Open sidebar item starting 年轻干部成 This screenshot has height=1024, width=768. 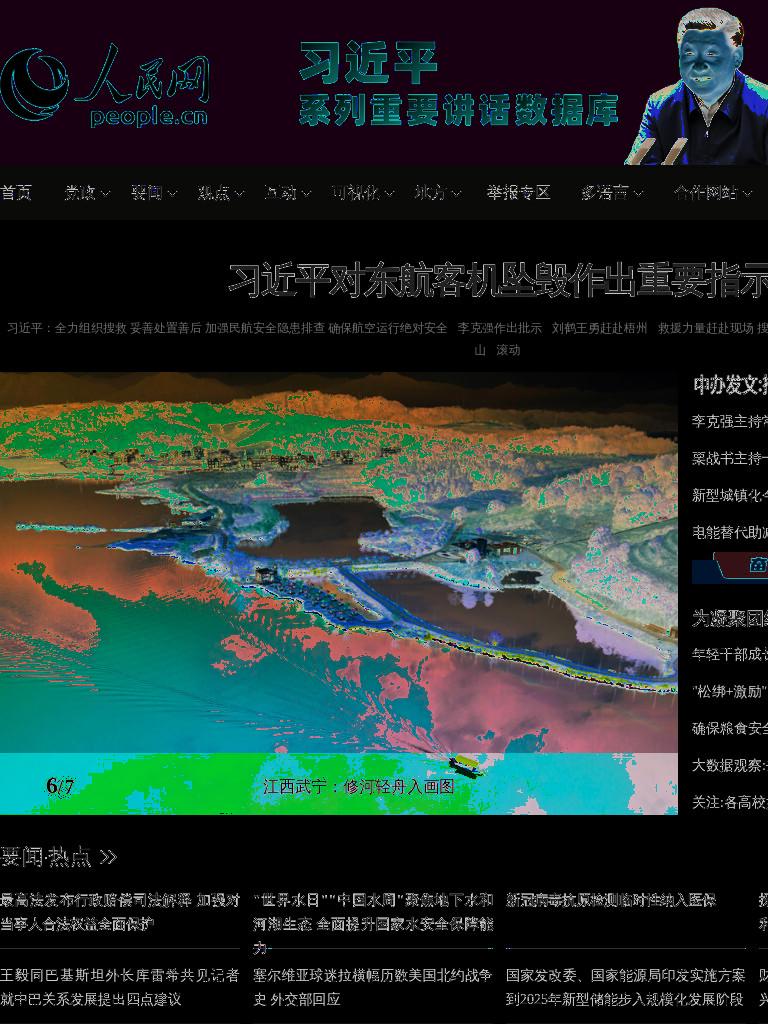pyautogui.click(x=730, y=654)
